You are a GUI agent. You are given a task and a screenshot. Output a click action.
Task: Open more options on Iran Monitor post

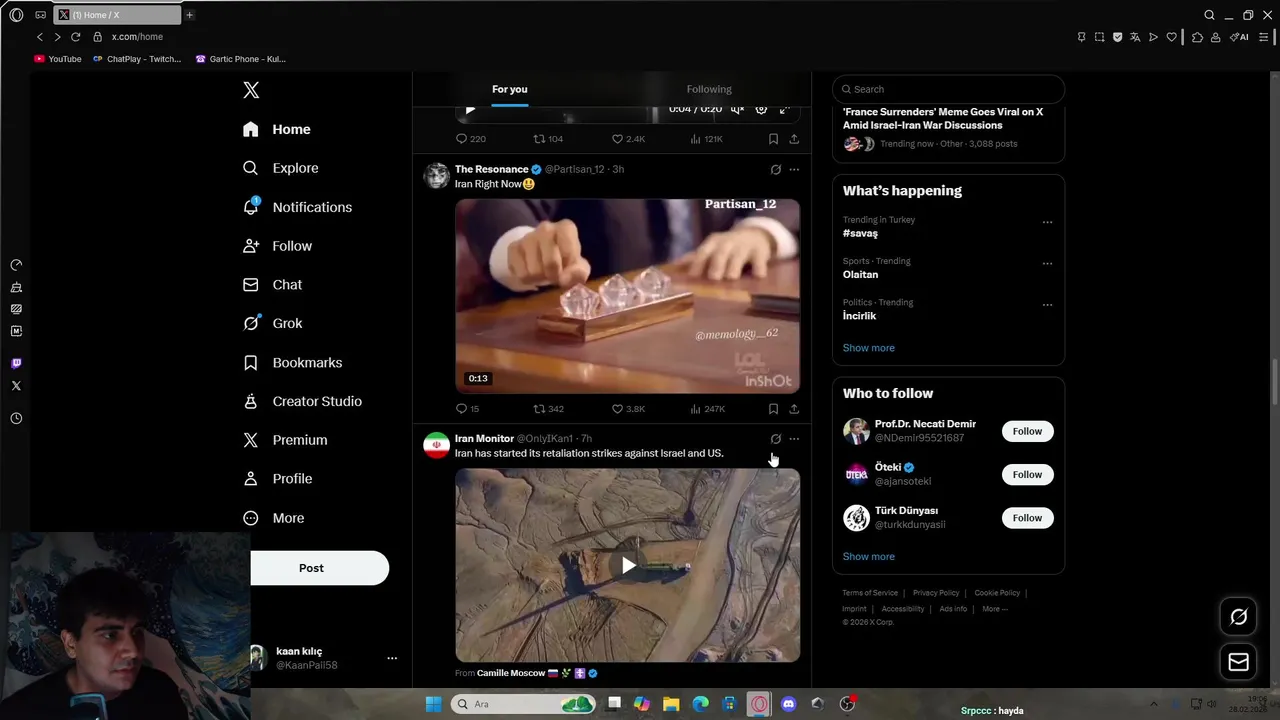pyautogui.click(x=794, y=439)
